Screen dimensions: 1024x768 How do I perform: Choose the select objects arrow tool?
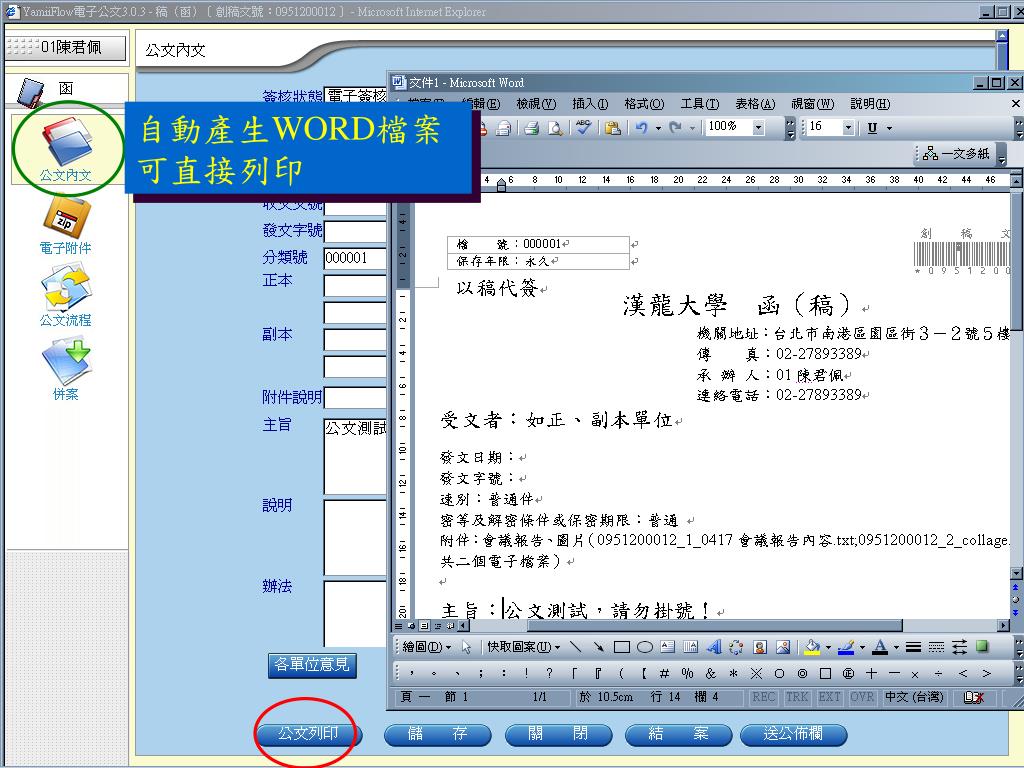[x=466, y=647]
